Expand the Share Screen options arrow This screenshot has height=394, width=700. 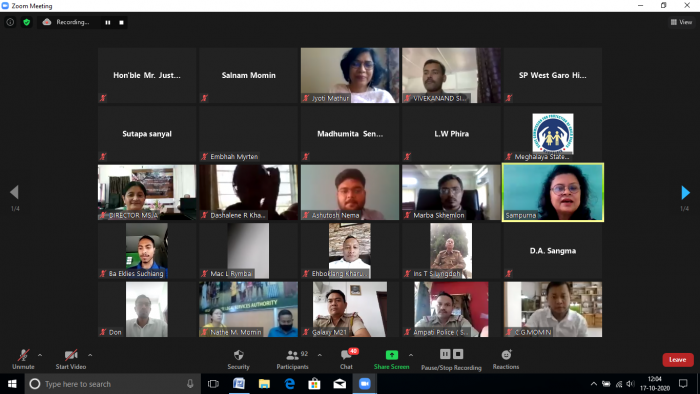click(x=411, y=355)
